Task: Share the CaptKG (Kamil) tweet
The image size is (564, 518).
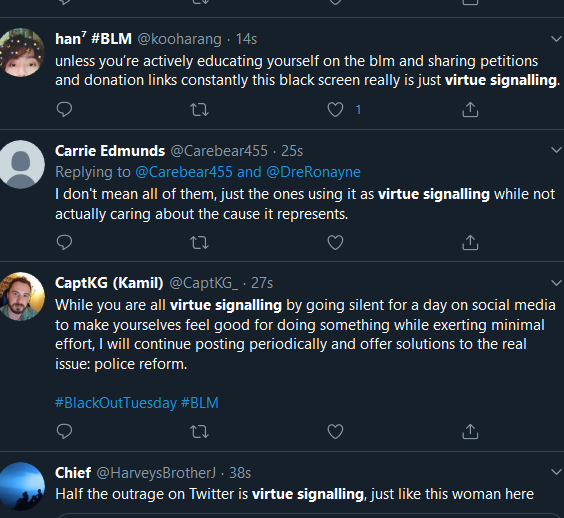Action: (470, 431)
